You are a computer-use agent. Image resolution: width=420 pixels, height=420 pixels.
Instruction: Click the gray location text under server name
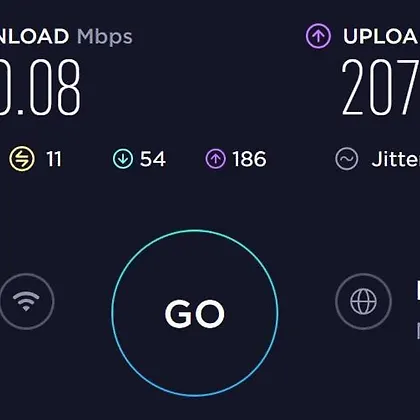tap(418, 329)
